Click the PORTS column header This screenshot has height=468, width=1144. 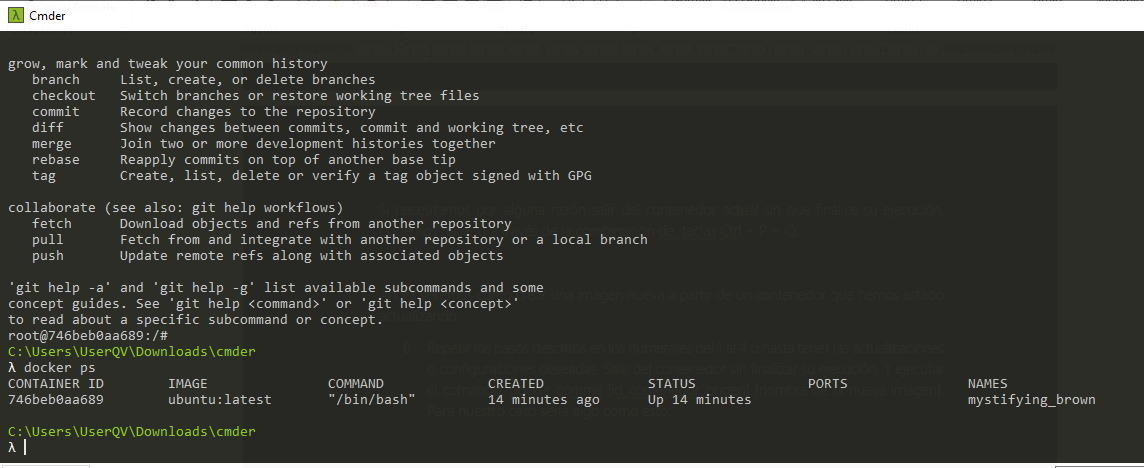827,384
